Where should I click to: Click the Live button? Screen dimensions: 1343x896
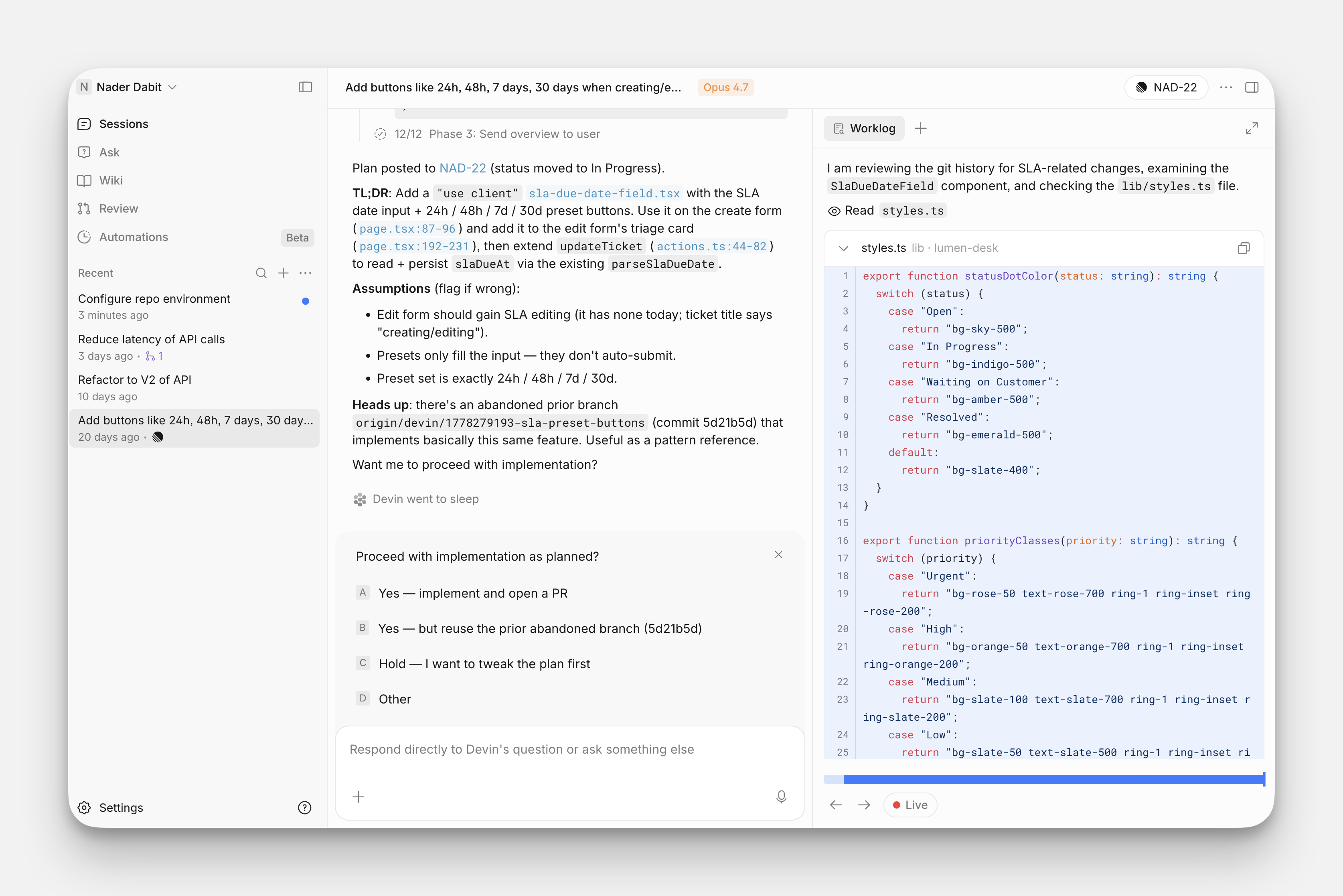coord(910,805)
